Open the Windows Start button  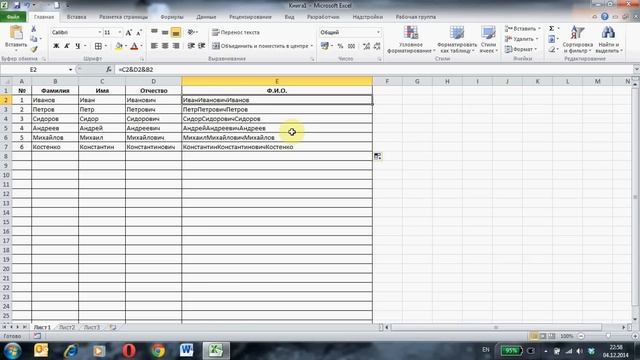pos(13,351)
